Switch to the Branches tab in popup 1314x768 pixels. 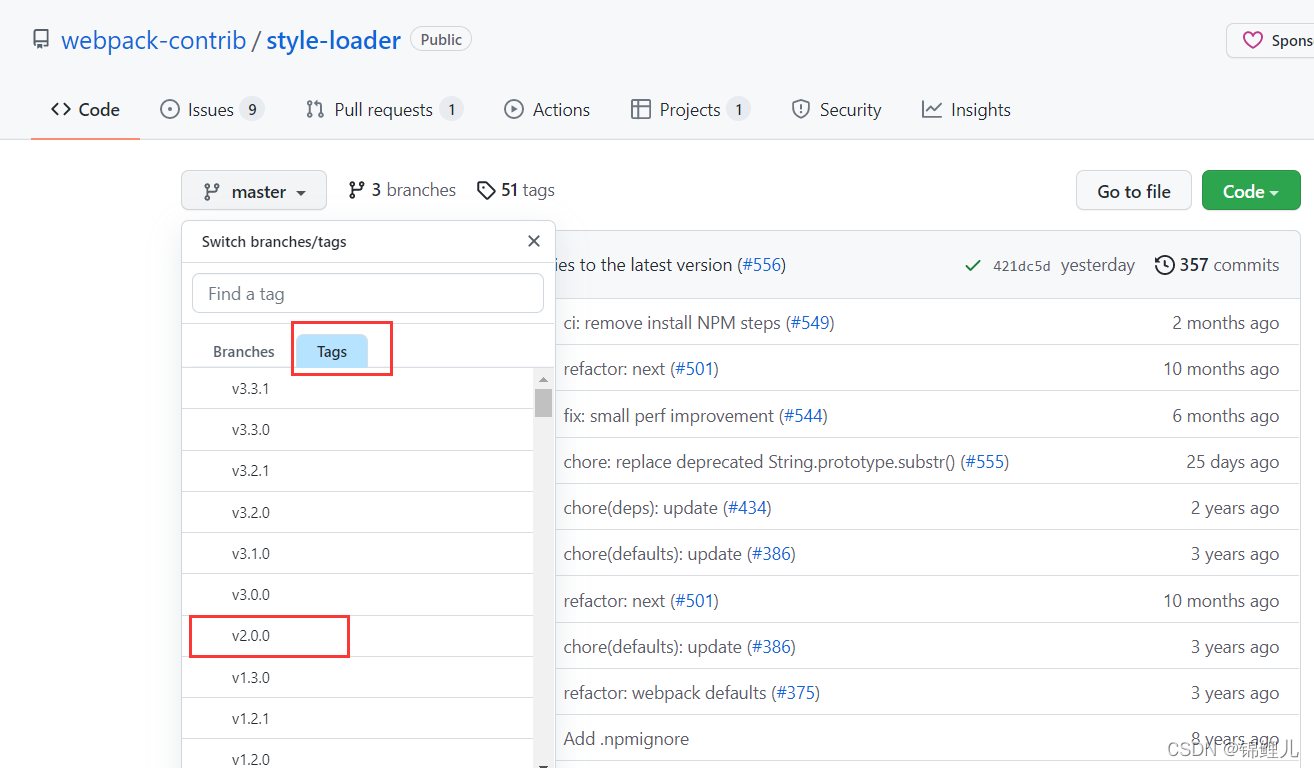243,352
